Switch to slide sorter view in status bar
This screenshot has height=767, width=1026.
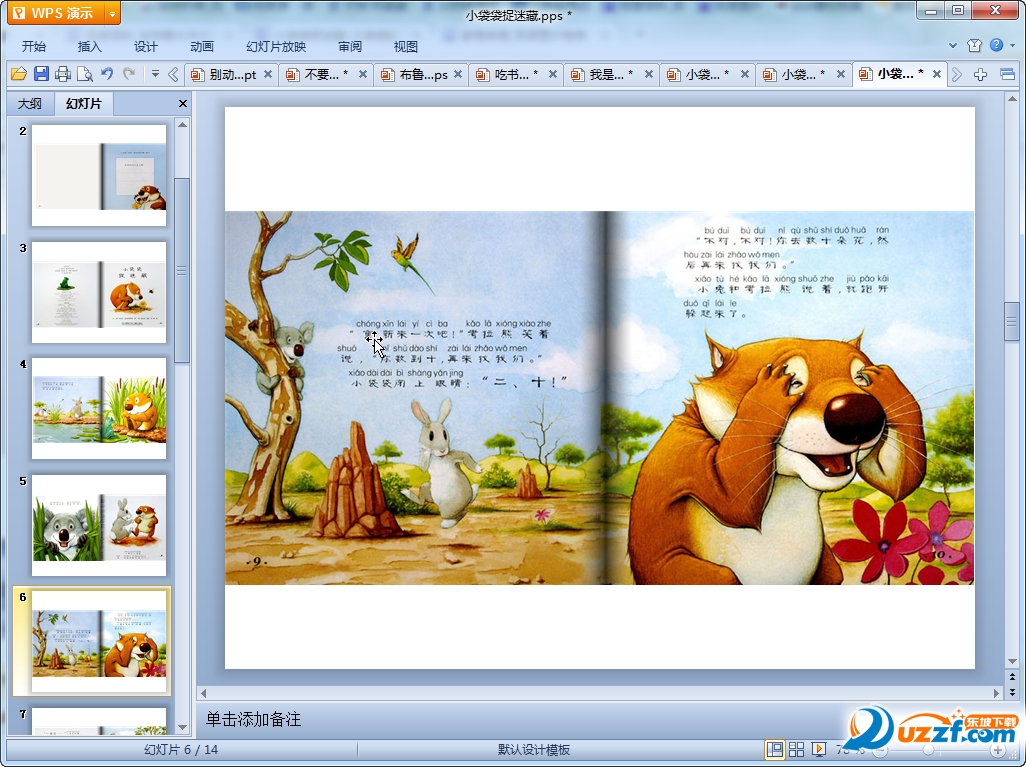pyautogui.click(x=796, y=749)
